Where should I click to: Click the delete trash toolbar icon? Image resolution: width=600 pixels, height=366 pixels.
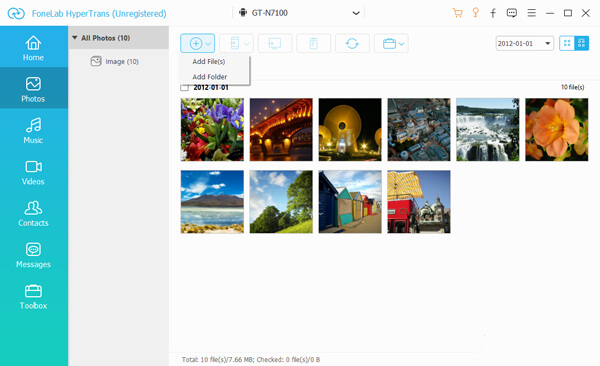pos(313,43)
